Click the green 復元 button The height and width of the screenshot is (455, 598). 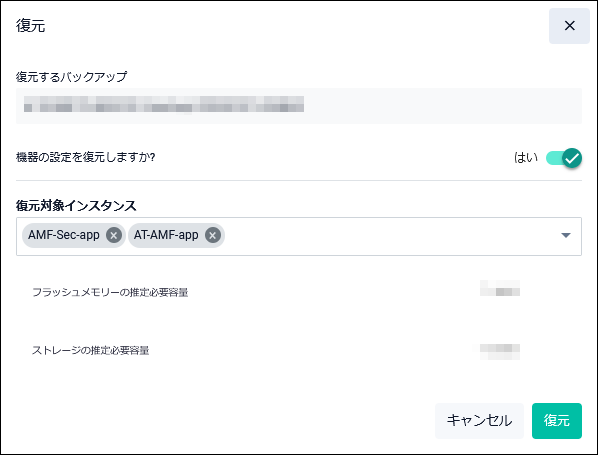(x=557, y=421)
